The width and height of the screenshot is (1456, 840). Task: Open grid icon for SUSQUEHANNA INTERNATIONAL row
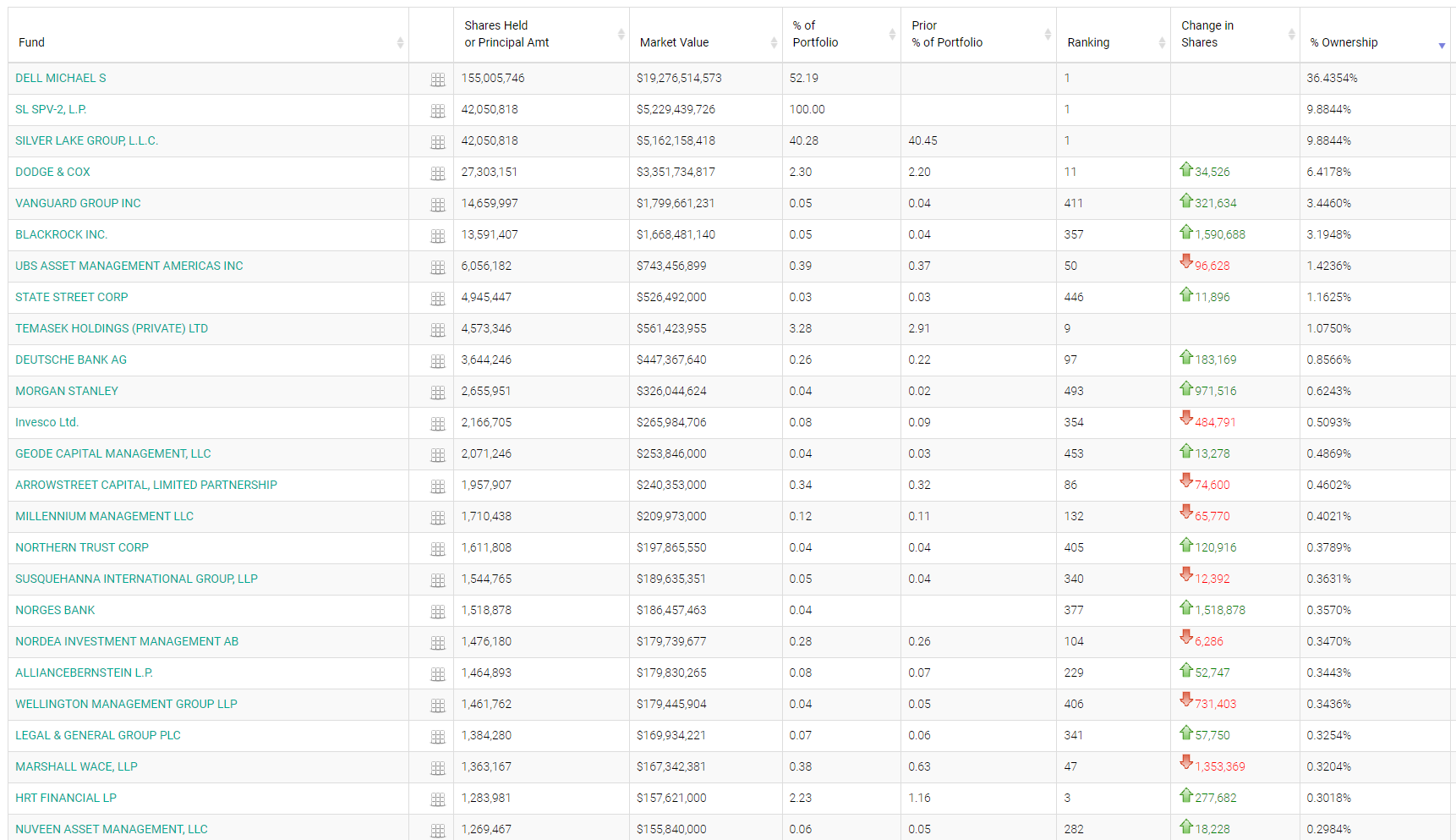[x=437, y=580]
